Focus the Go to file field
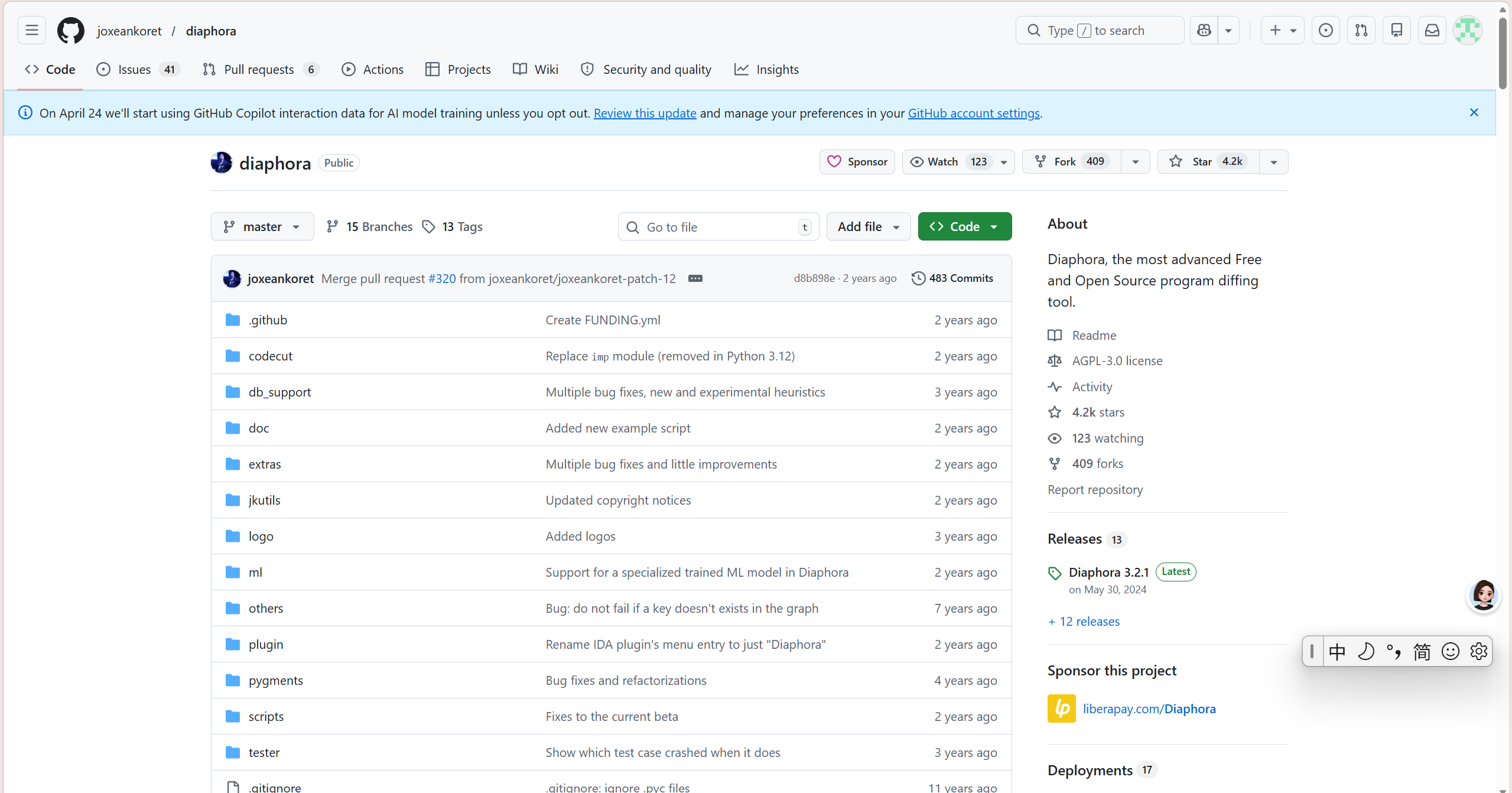Image resolution: width=1512 pixels, height=793 pixels. (x=717, y=227)
